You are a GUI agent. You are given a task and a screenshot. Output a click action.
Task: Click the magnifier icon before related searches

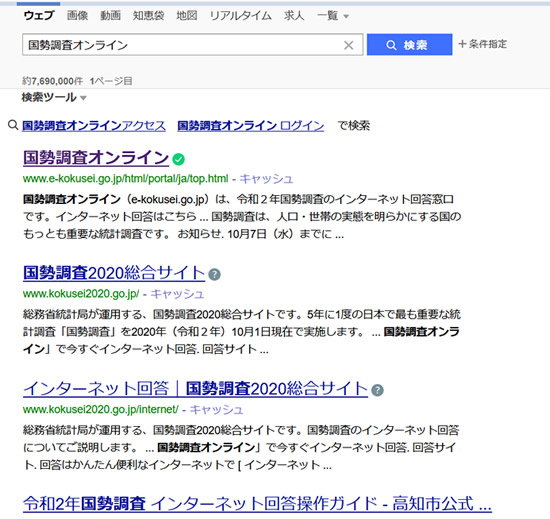click(x=13, y=125)
